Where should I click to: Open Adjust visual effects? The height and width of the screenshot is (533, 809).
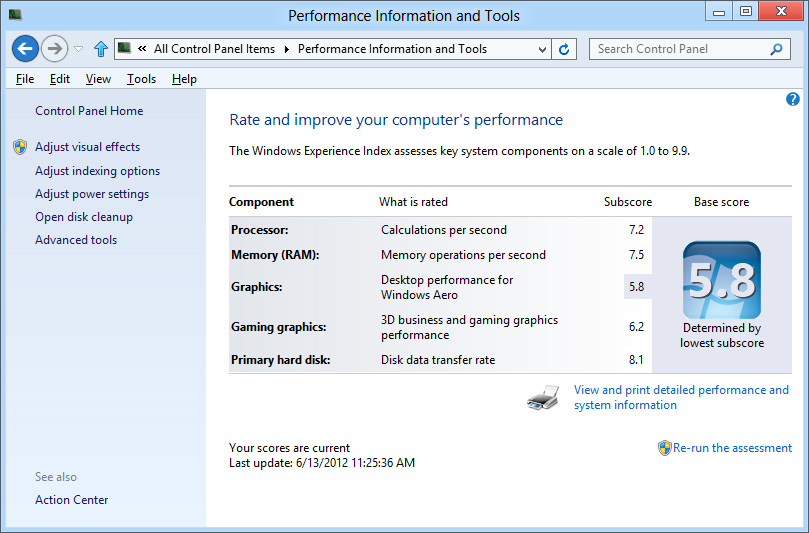(87, 147)
